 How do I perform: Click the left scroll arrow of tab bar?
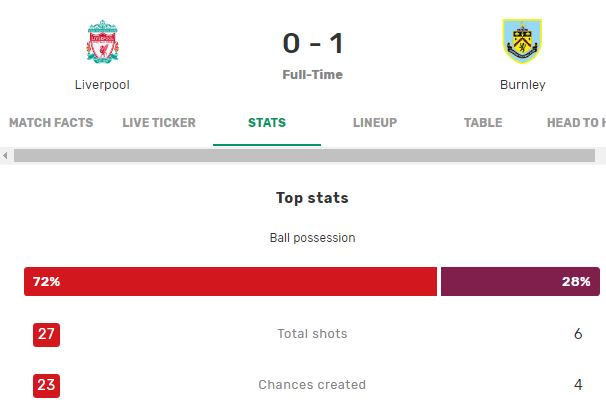tap(5, 155)
